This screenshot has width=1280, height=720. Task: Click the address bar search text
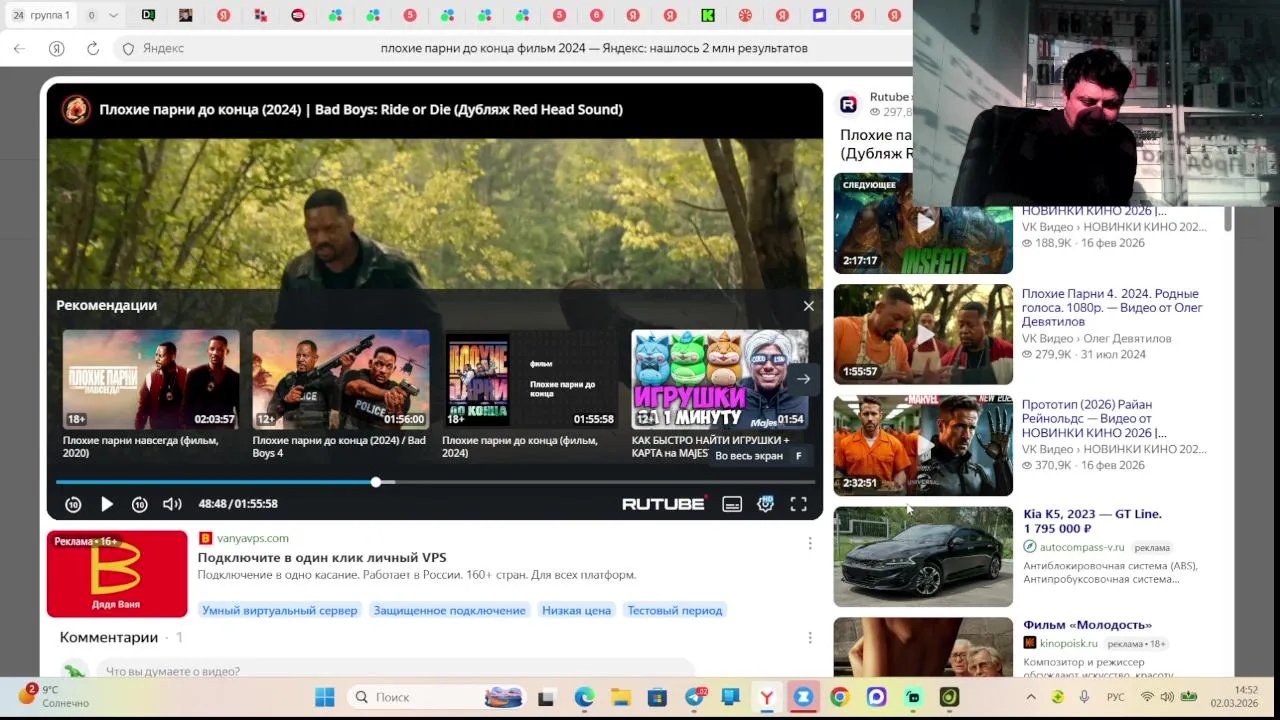[594, 48]
